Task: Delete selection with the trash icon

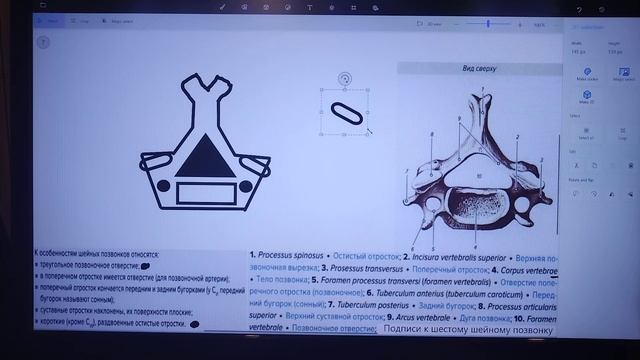Action: [631, 165]
